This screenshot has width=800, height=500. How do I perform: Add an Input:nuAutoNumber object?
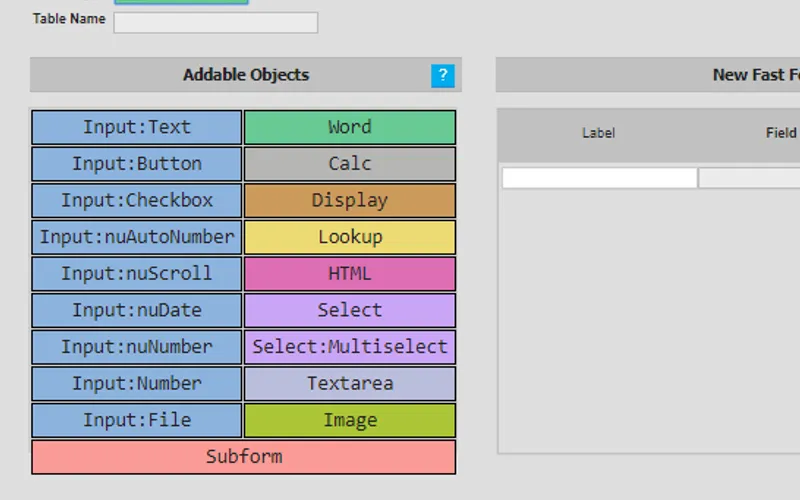[137, 237]
